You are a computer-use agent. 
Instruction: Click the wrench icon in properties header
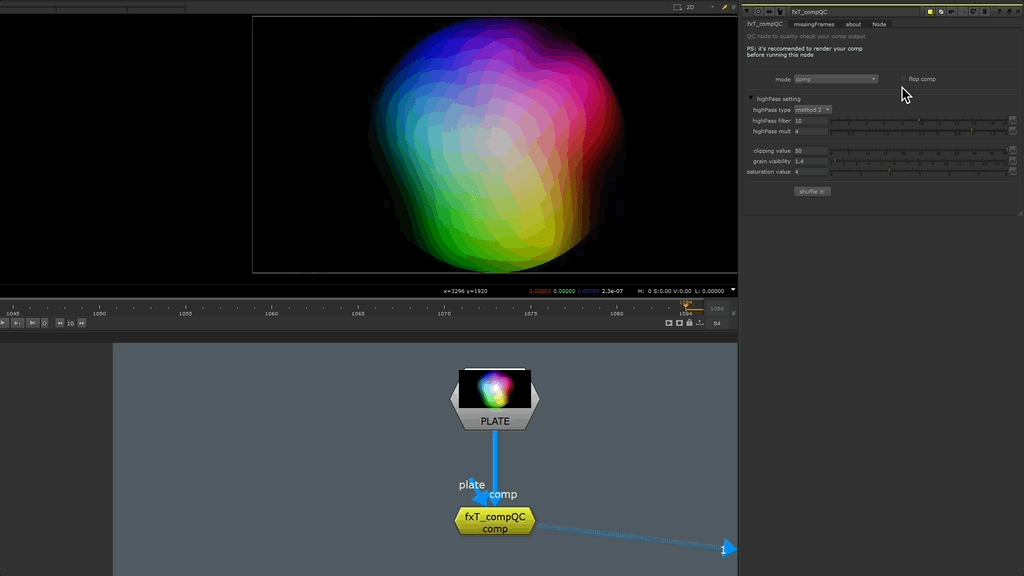click(780, 12)
